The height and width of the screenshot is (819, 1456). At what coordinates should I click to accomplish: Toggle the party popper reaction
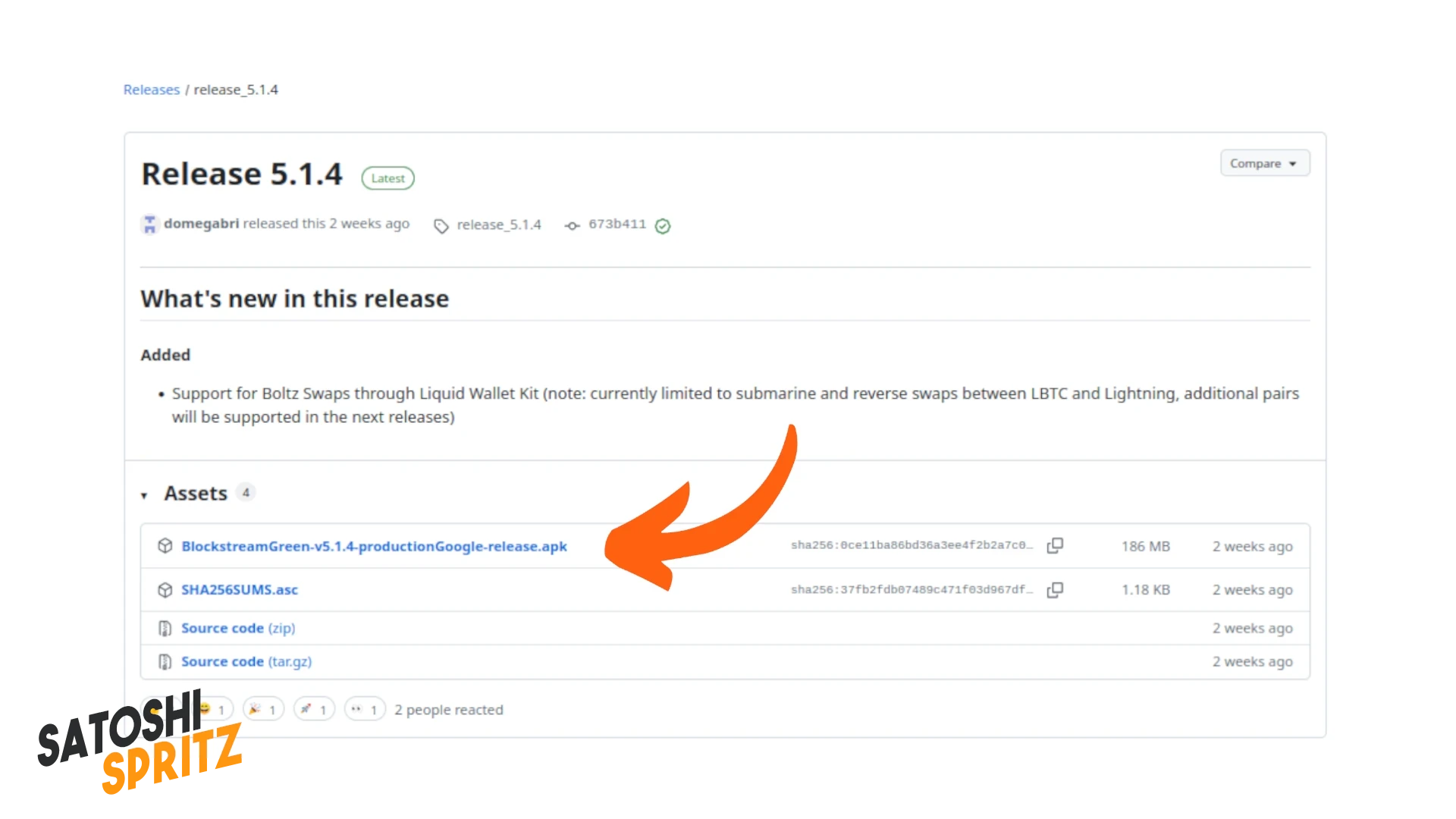[x=263, y=710]
